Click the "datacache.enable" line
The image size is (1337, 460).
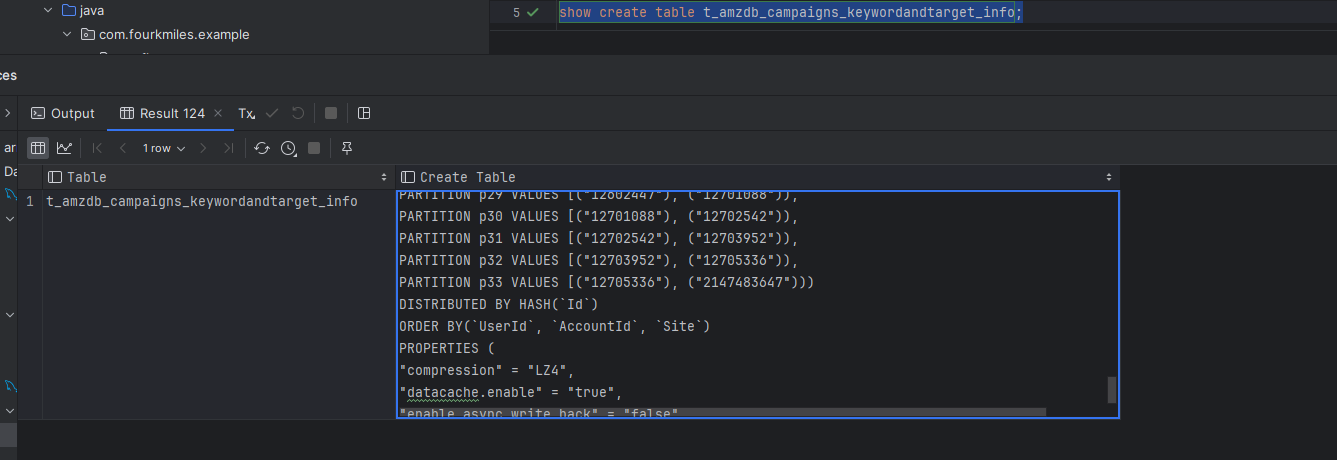[510, 392]
